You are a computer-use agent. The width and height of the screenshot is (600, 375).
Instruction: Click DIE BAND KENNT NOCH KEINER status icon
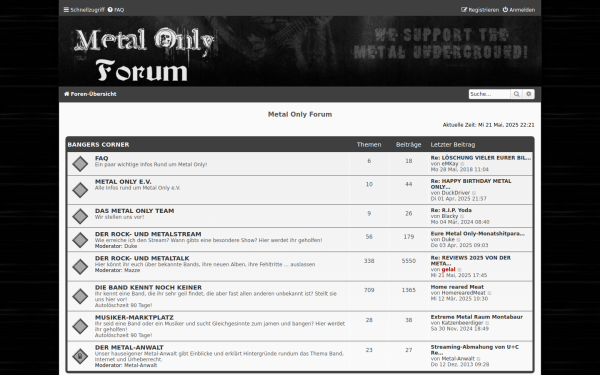click(80, 297)
